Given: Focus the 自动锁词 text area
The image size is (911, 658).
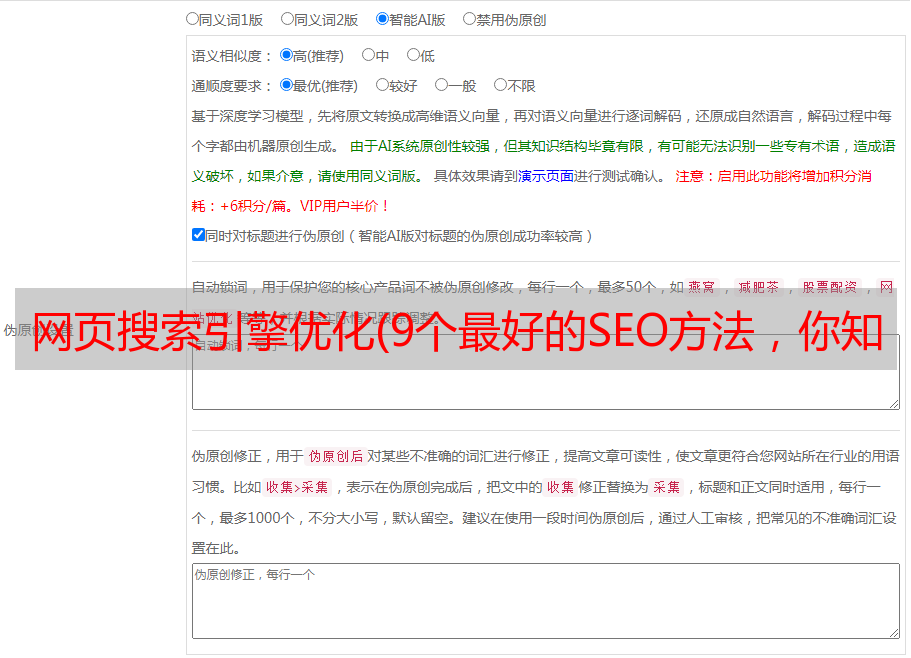Looking at the screenshot, I should pyautogui.click(x=546, y=372).
